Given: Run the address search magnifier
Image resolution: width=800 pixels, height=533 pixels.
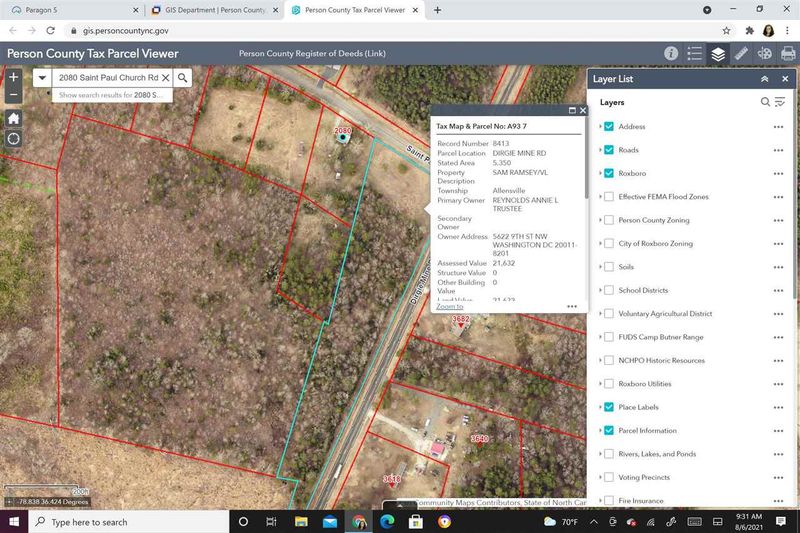Looking at the screenshot, I should tap(182, 78).
